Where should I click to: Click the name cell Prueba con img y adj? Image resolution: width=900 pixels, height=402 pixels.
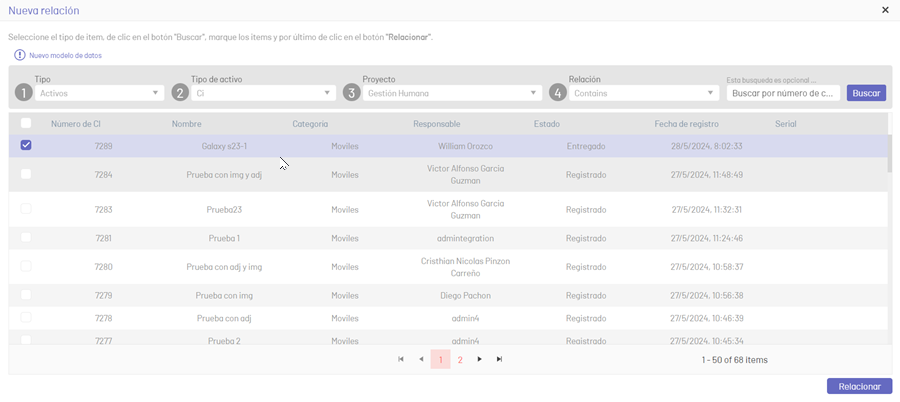[224, 175]
